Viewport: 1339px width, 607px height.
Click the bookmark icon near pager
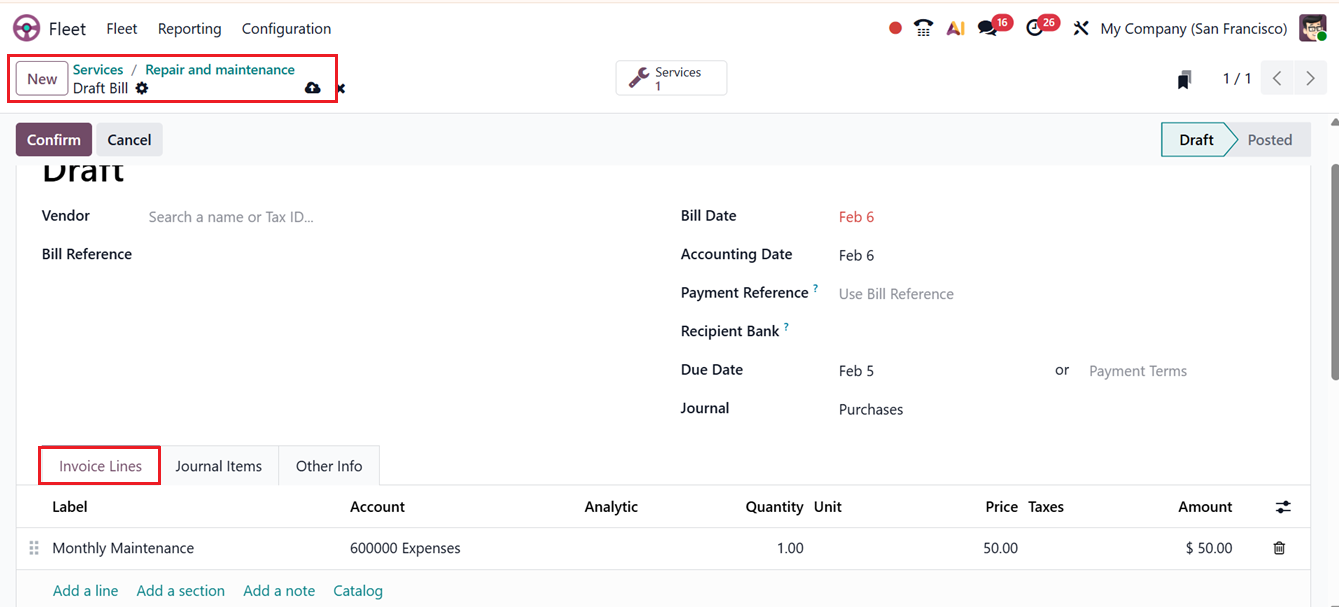pyautogui.click(x=1184, y=80)
